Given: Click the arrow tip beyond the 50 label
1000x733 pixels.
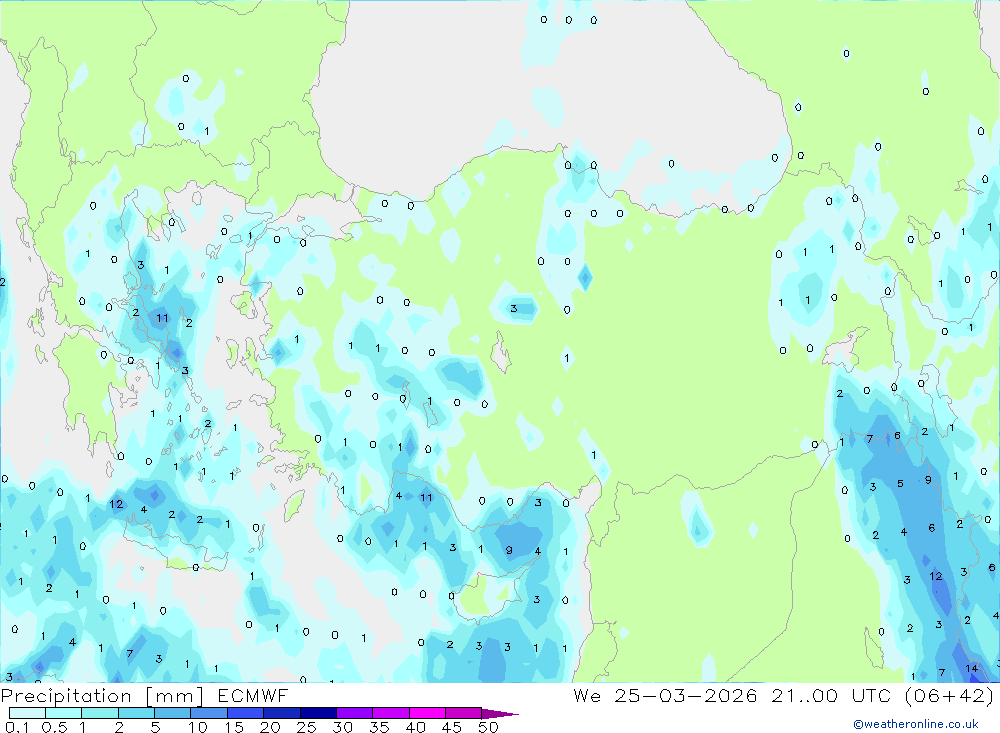Looking at the screenshot, I should point(500,713).
